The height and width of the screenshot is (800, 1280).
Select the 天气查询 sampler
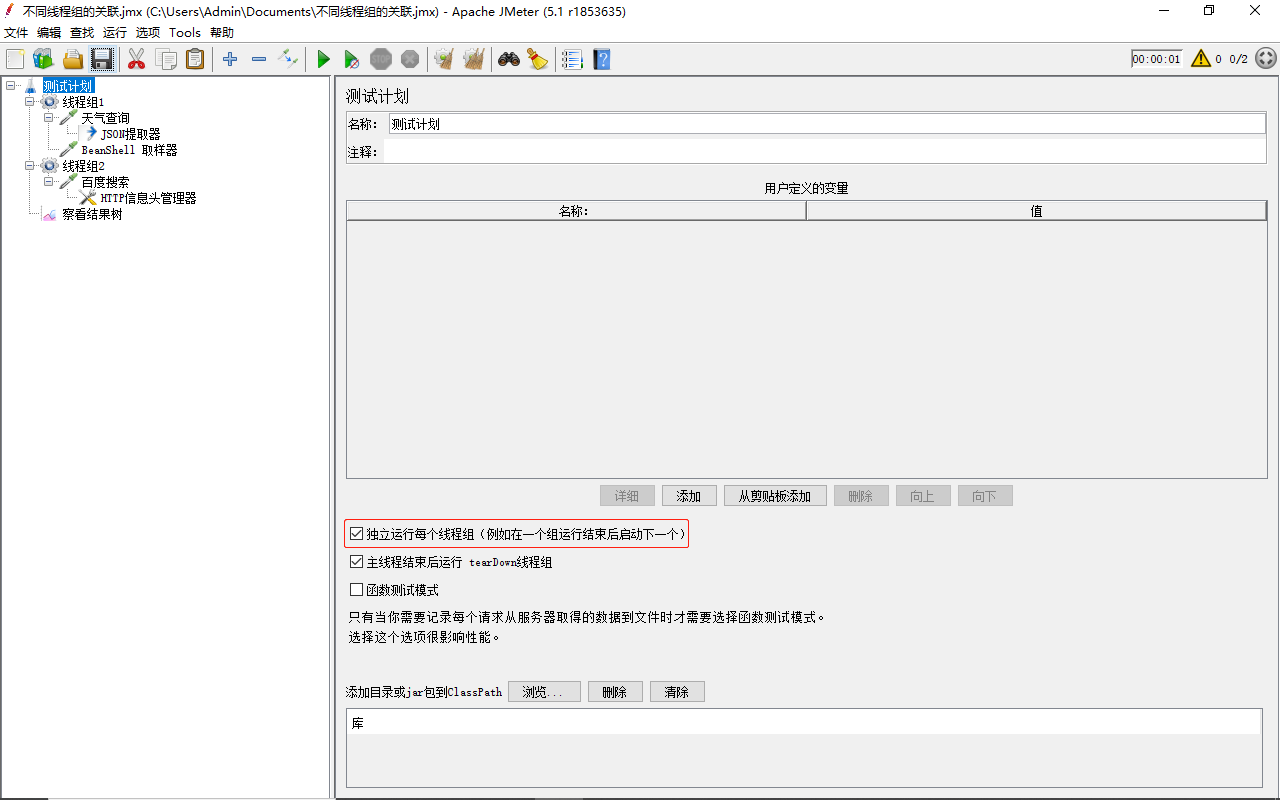coord(105,118)
